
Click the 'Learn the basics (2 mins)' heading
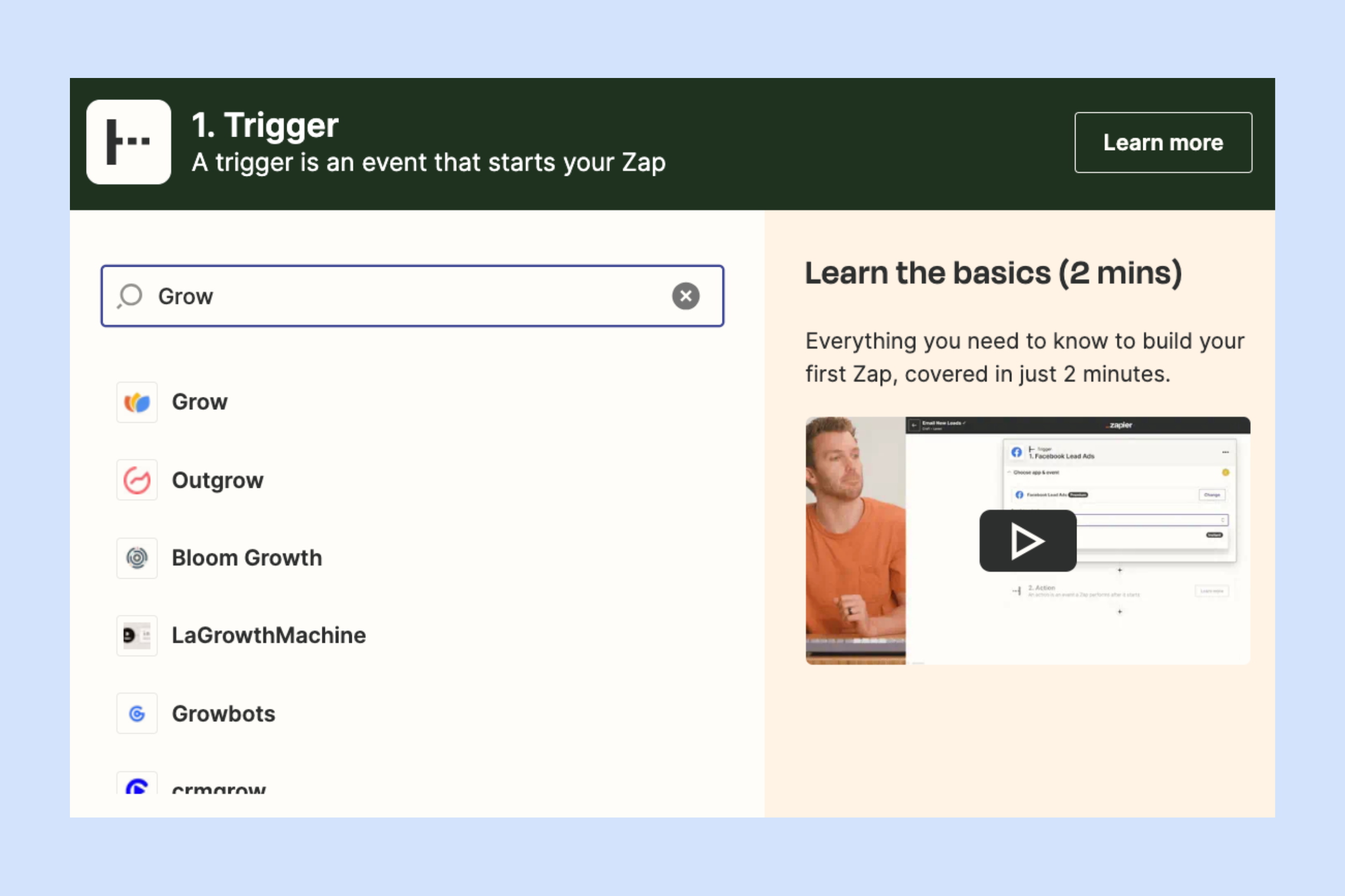pyautogui.click(x=994, y=273)
